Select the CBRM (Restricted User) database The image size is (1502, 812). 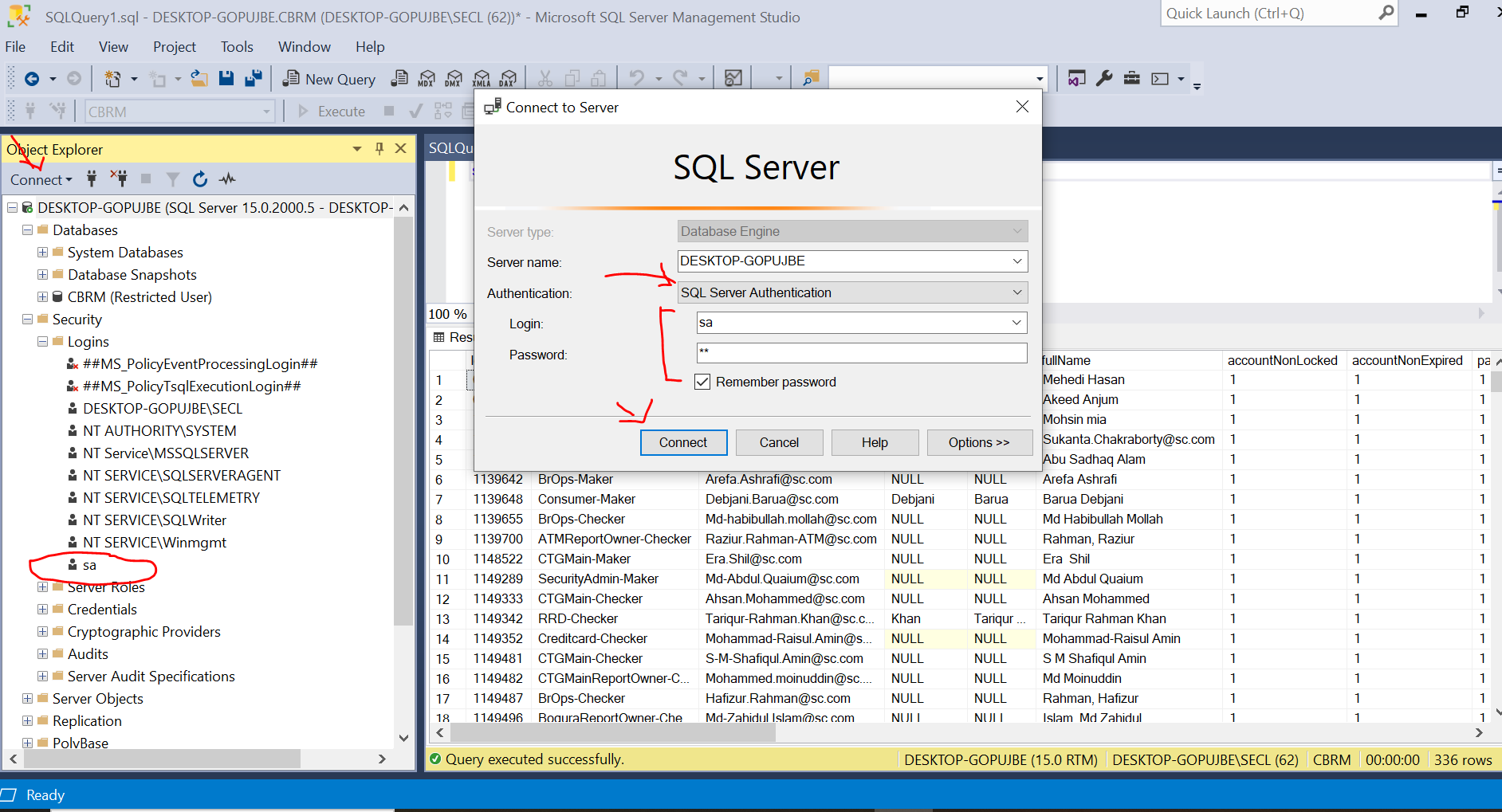(140, 296)
